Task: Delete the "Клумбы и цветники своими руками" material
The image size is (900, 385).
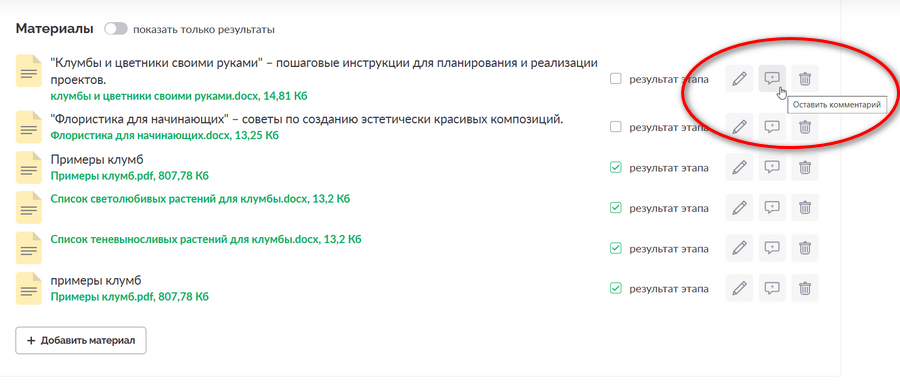Action: pos(805,79)
